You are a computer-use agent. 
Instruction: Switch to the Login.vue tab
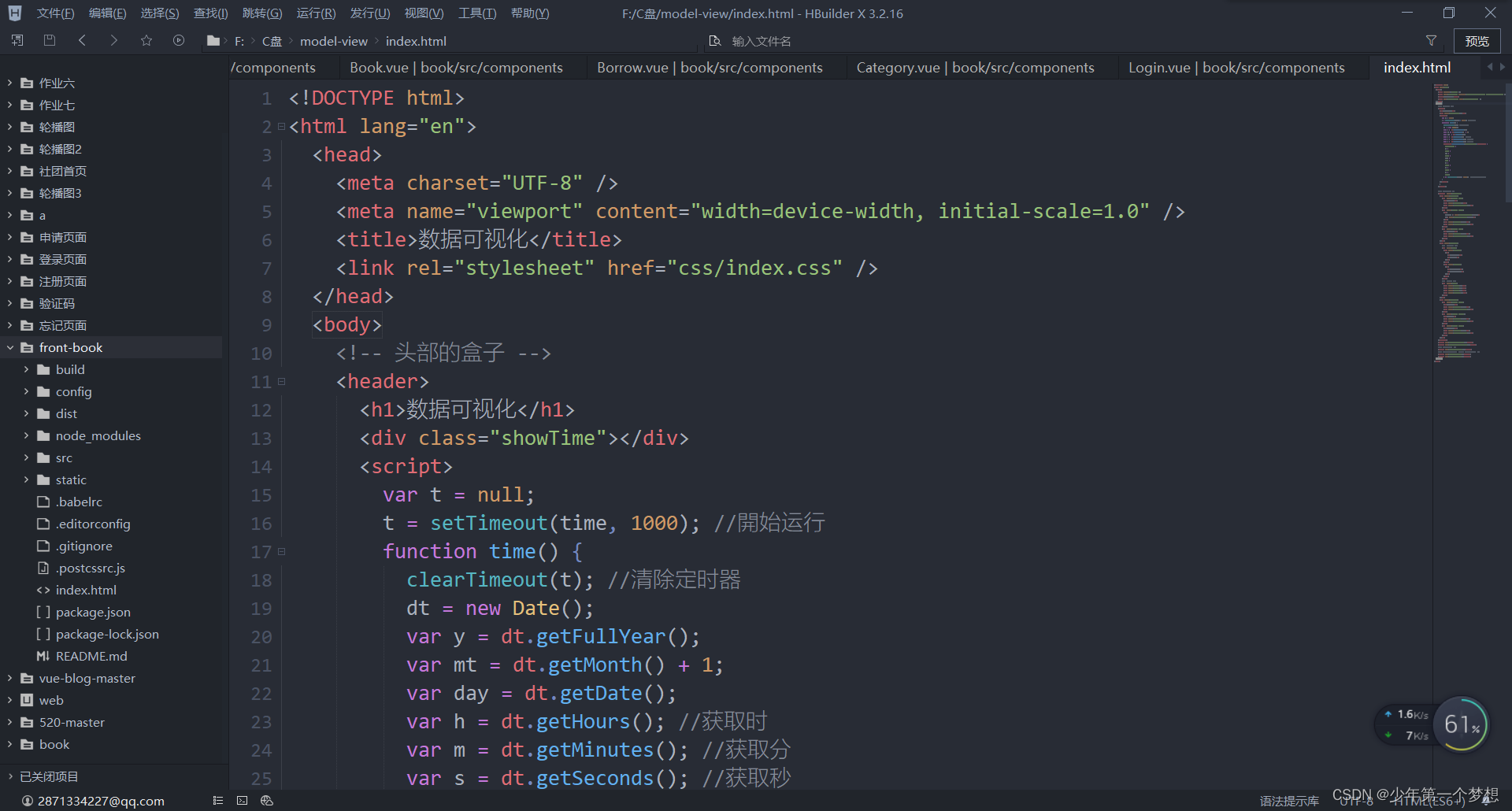coord(1236,68)
